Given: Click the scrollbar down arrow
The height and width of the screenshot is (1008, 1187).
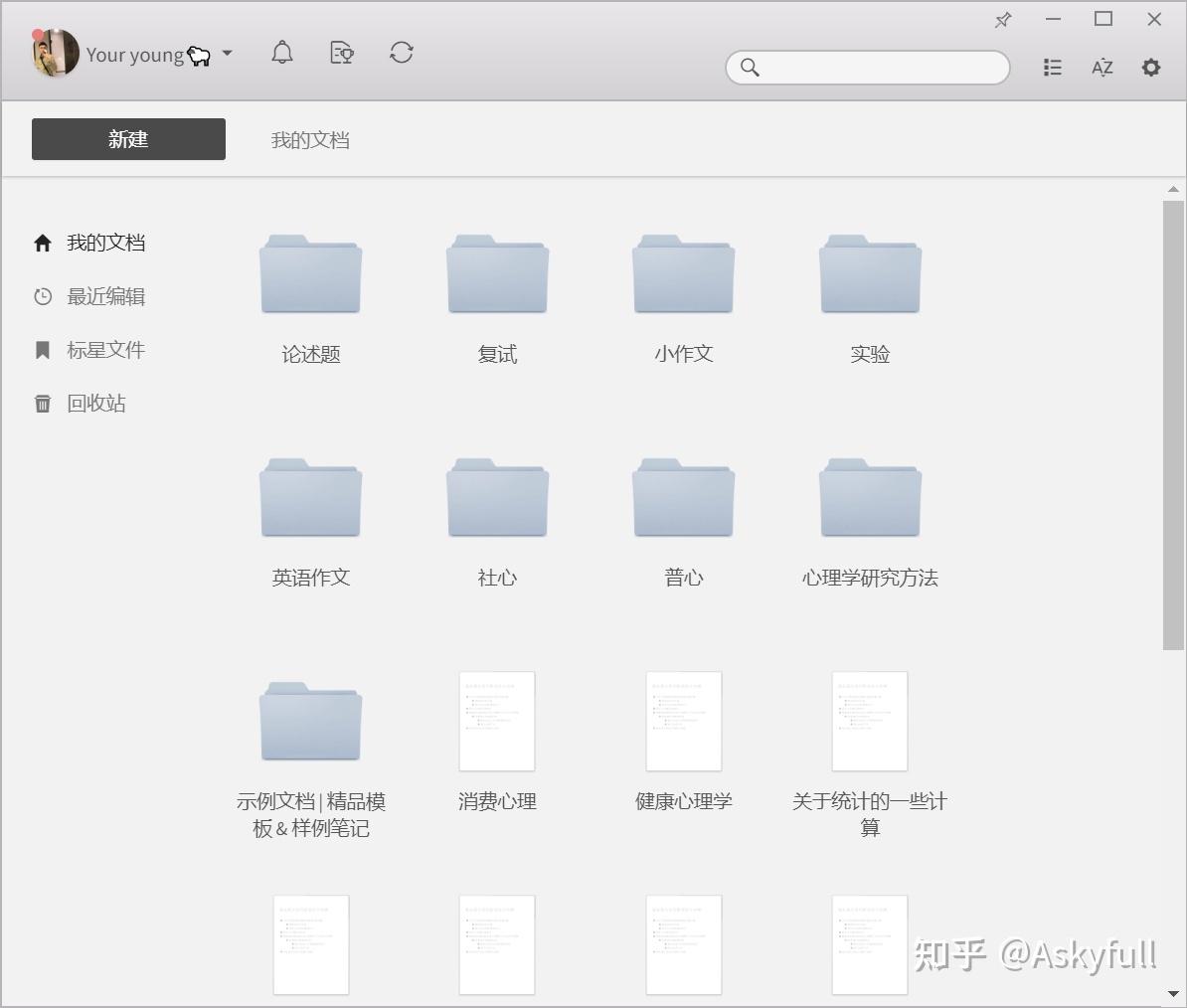Looking at the screenshot, I should tap(1173, 994).
